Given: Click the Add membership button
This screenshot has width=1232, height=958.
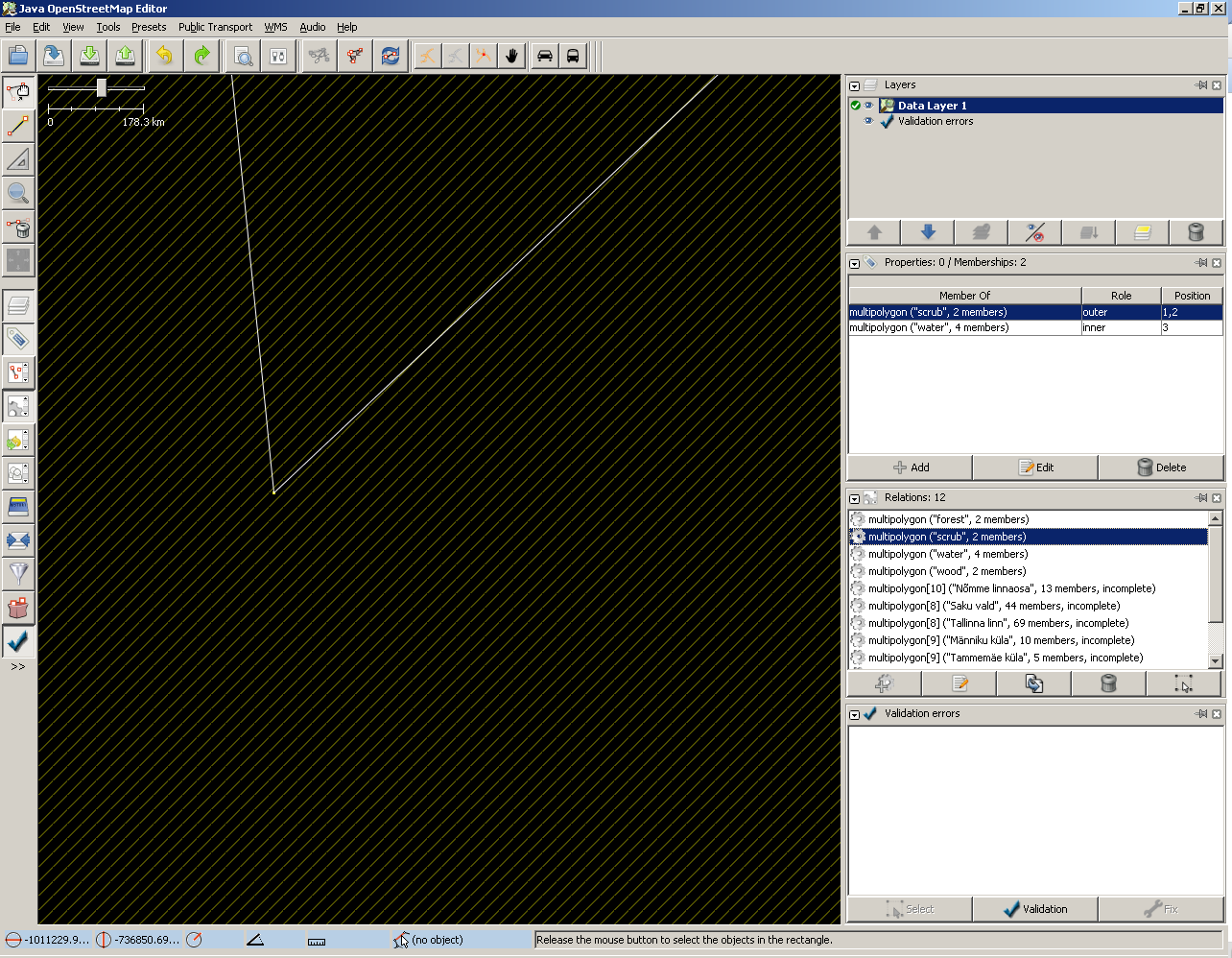Looking at the screenshot, I should click(x=910, y=467).
